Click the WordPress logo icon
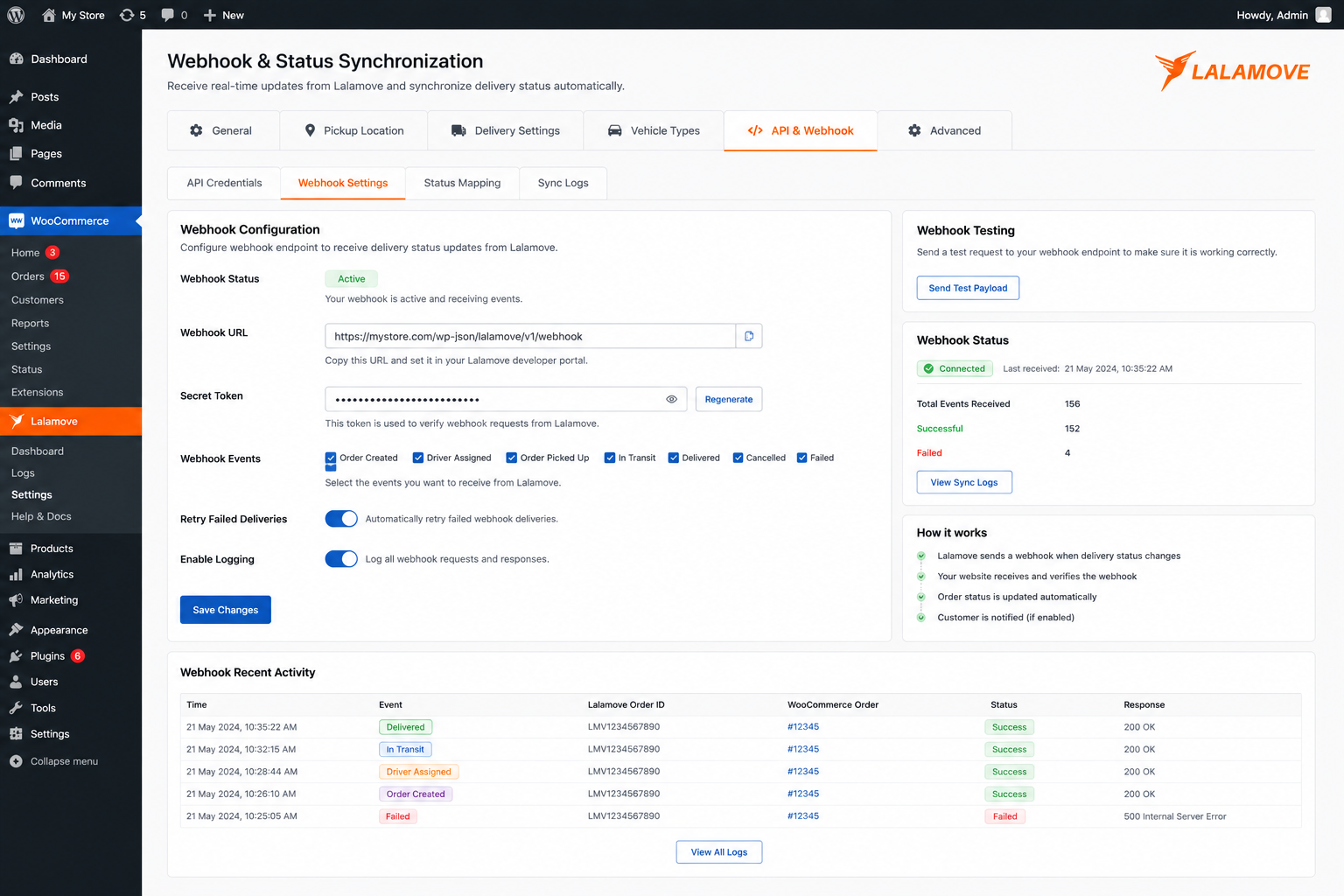1344x896 pixels. pyautogui.click(x=16, y=15)
